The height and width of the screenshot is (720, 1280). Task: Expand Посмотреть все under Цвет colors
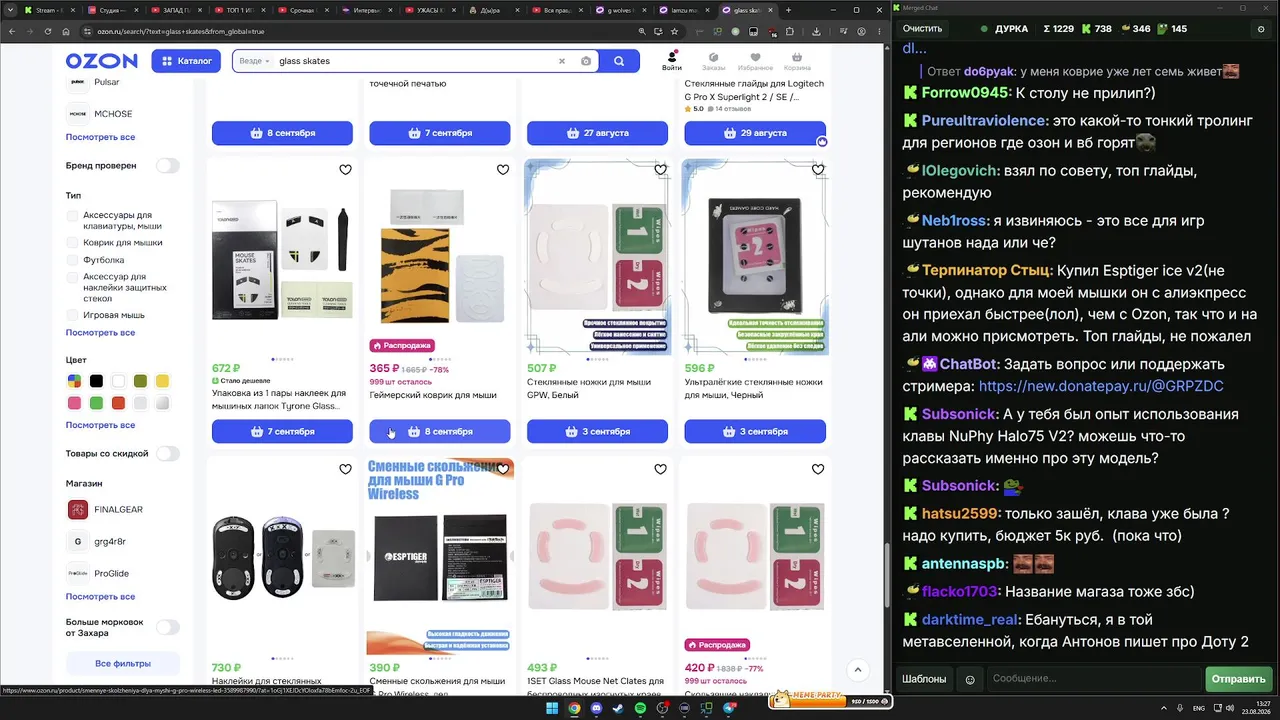point(100,425)
